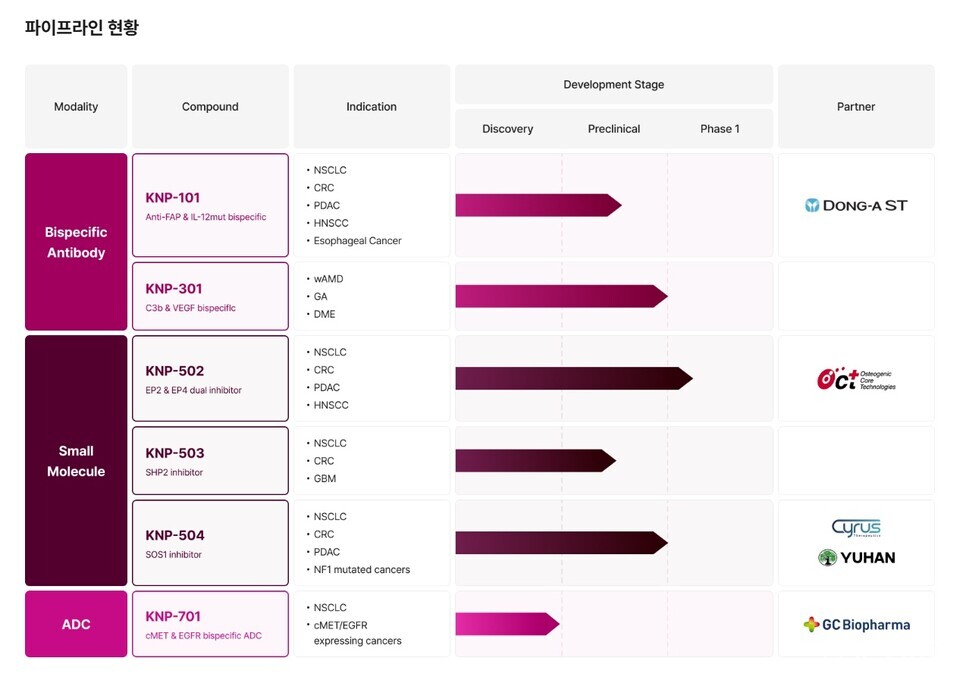Click the Bispecific Antibody modality block
The width and height of the screenshot is (960, 680).
pyautogui.click(x=76, y=242)
